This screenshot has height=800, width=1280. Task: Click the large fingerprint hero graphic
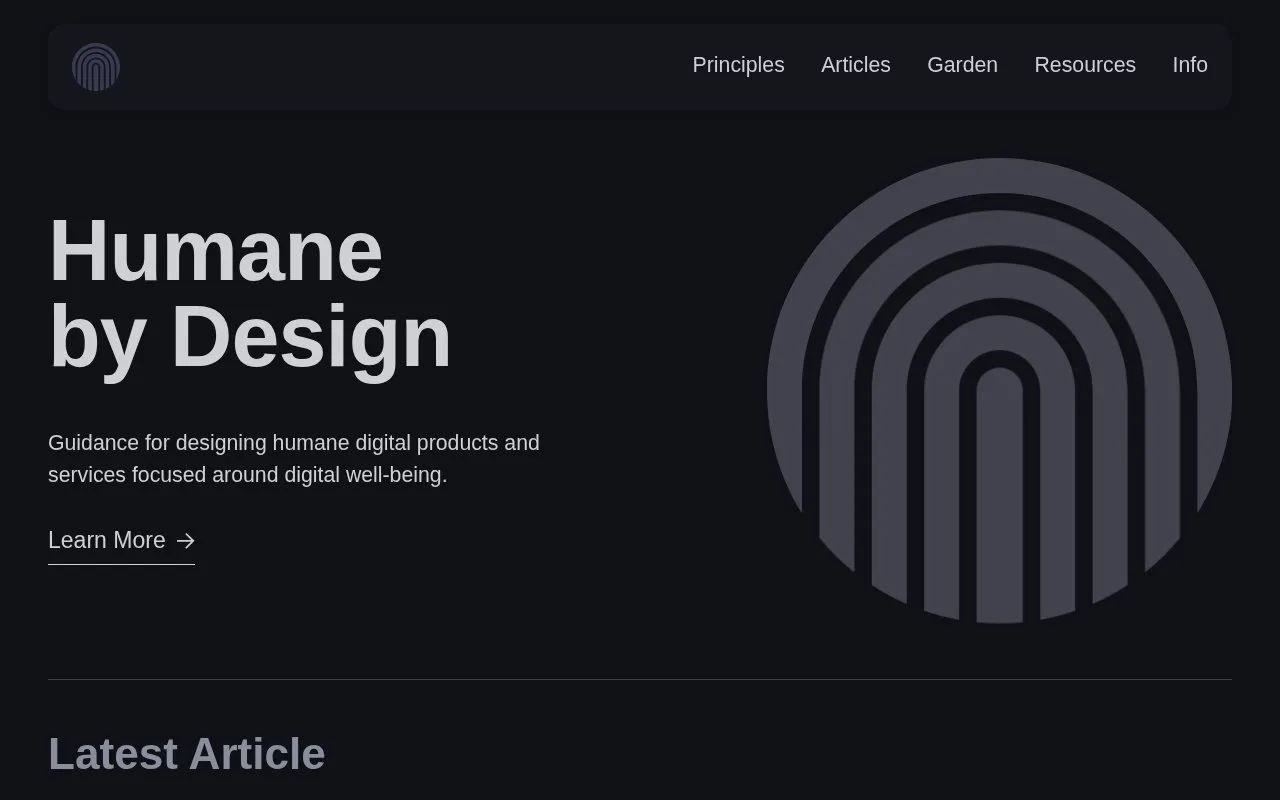coord(999,390)
